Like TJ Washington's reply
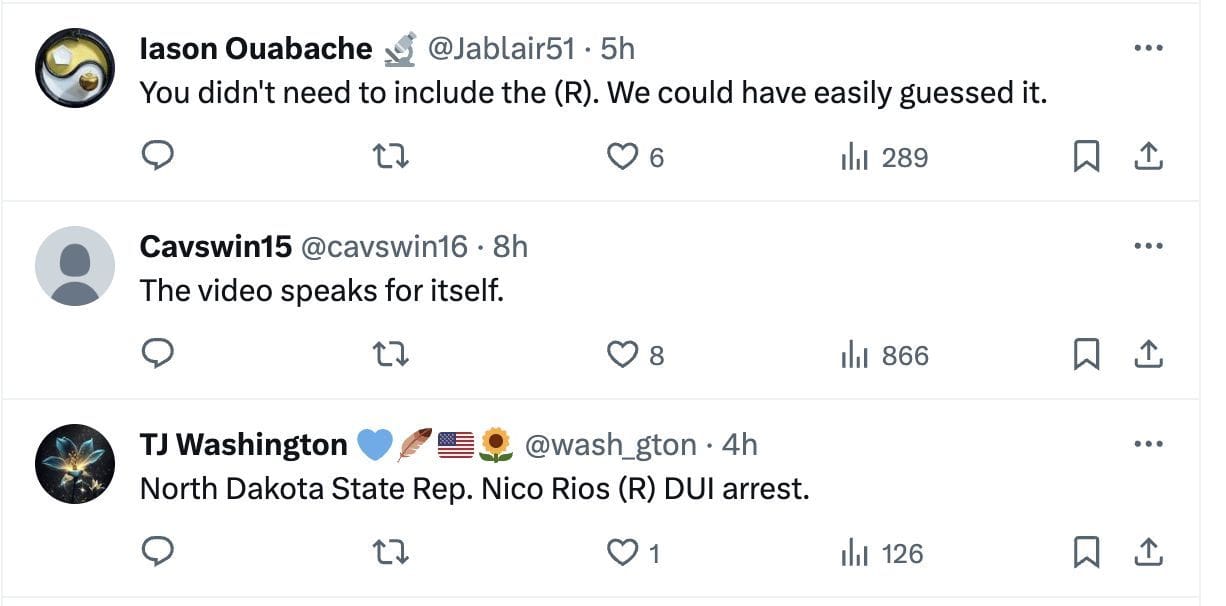 623,553
